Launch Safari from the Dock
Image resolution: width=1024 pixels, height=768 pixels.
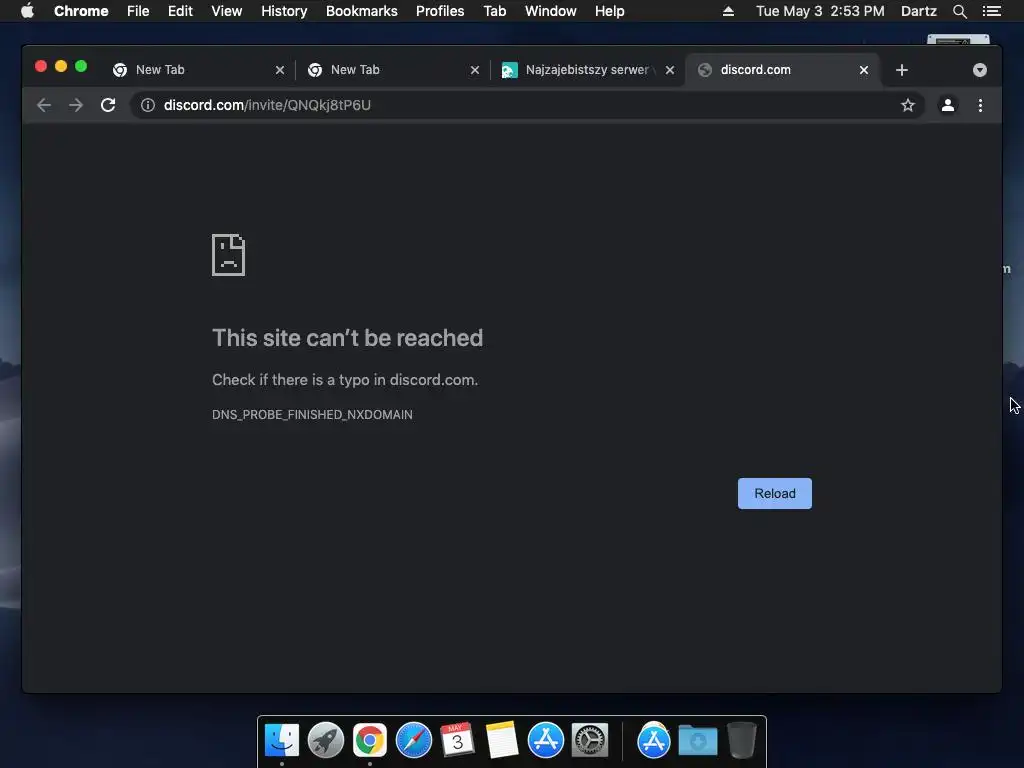[414, 741]
